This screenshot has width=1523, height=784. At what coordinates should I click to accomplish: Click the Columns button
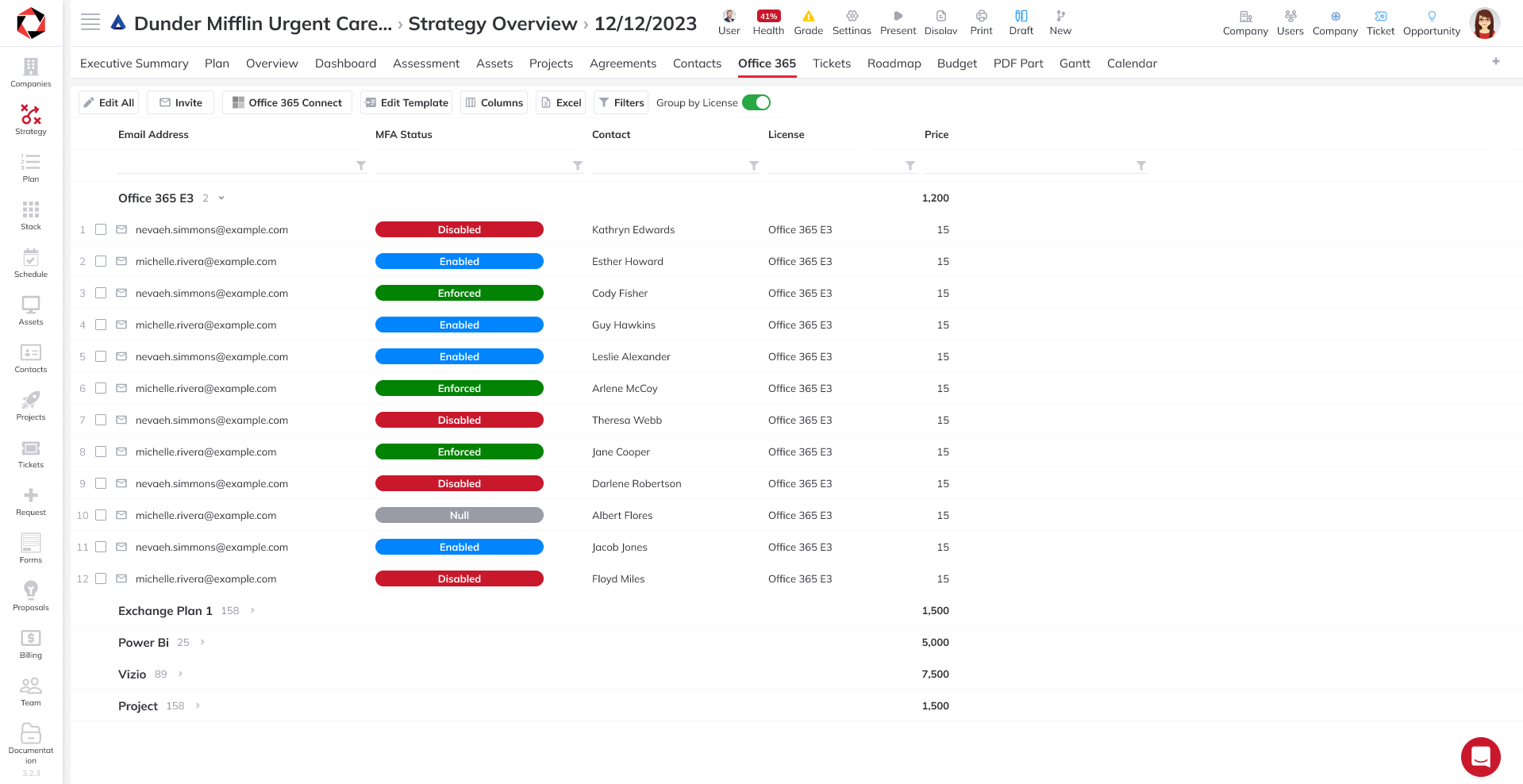pos(494,102)
